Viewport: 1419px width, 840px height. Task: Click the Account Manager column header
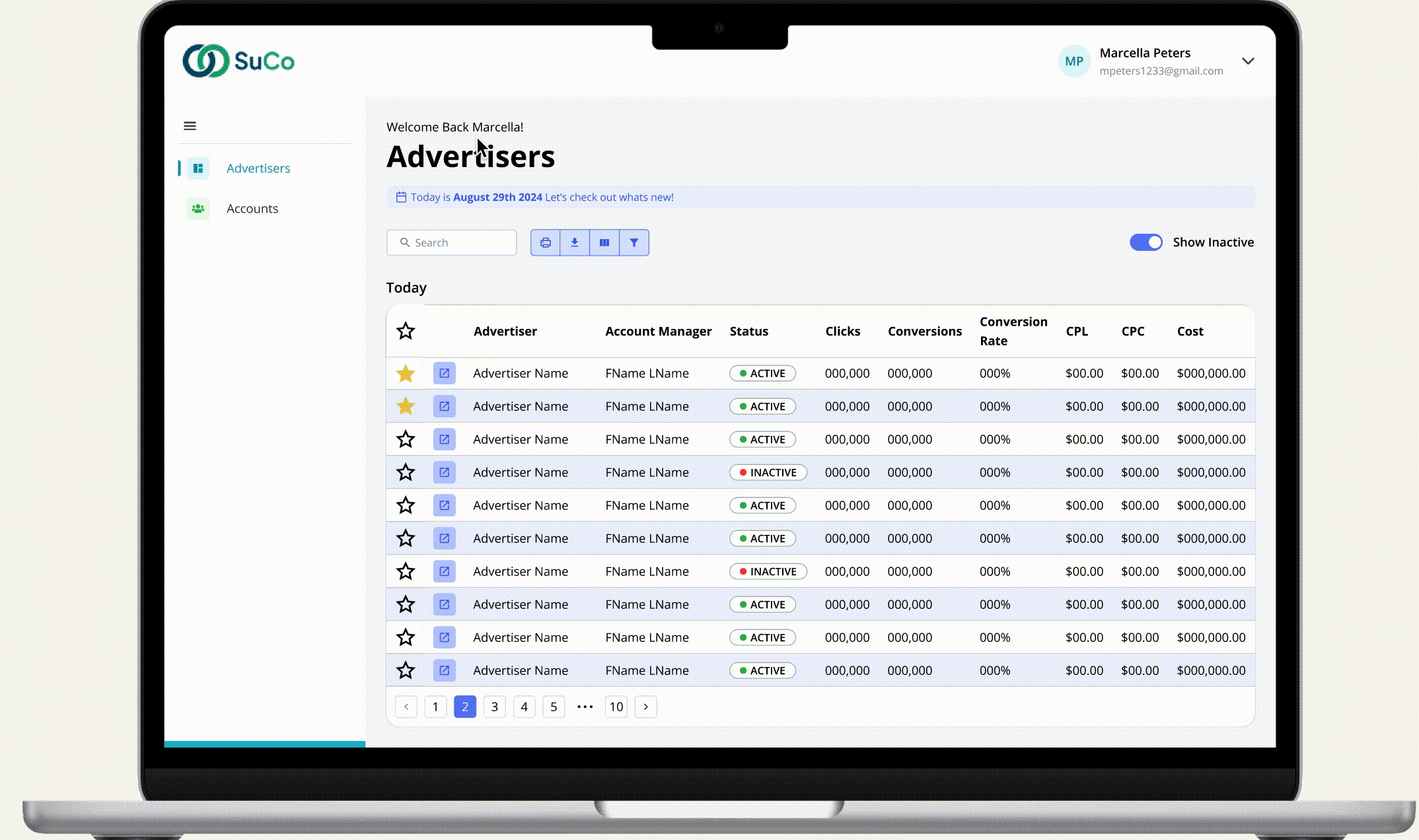(659, 331)
